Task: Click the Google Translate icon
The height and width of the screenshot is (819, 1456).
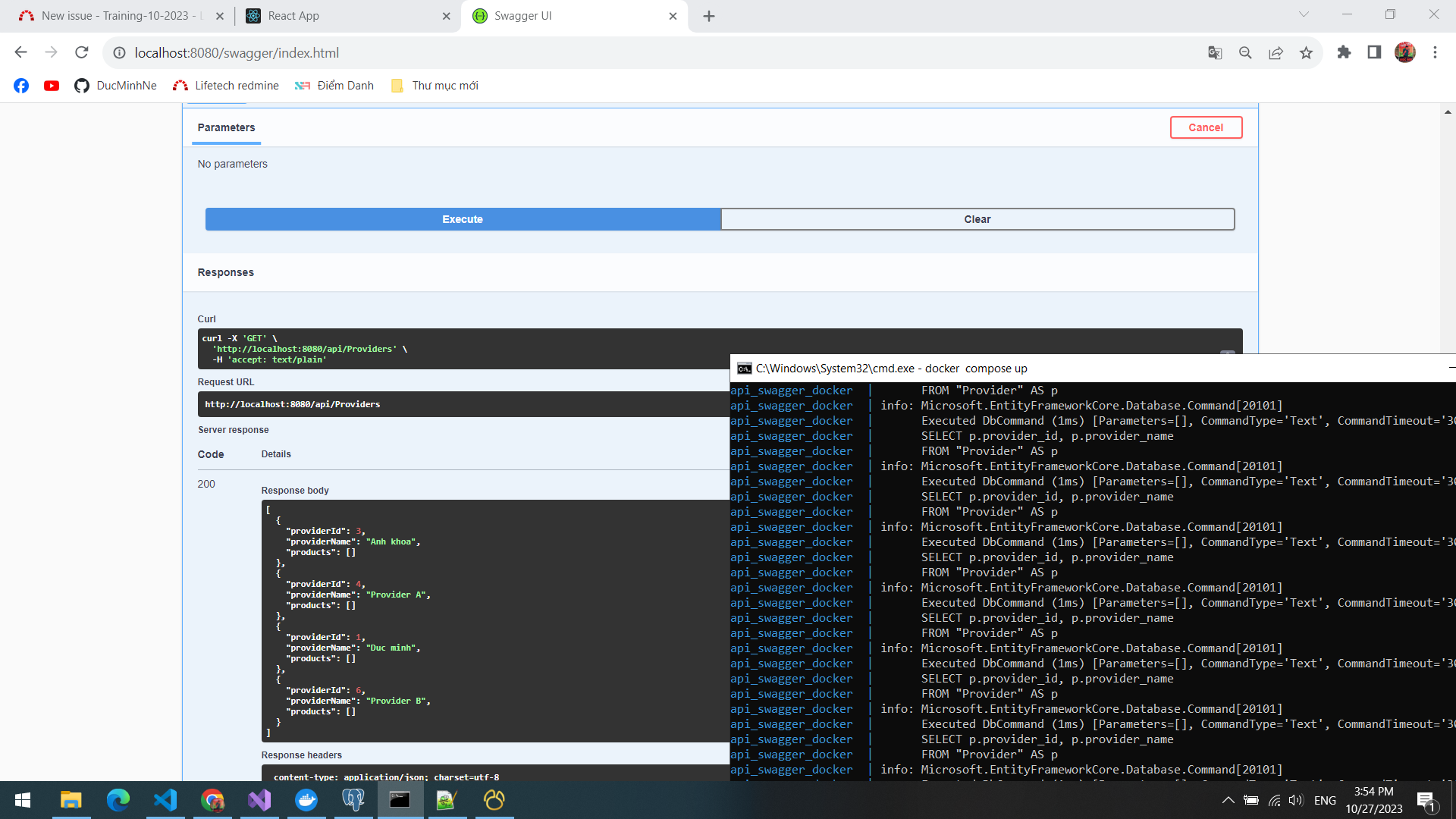Action: 1215,52
